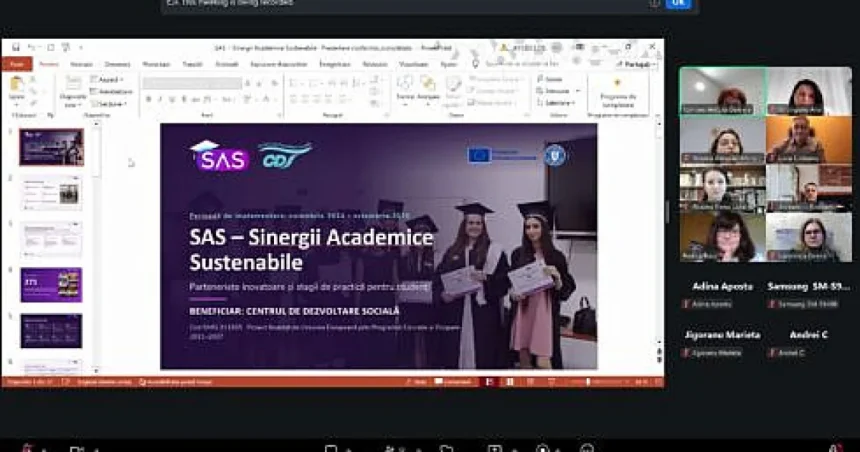Expand the Aspect layout dropdown
Screen dimensions: 860x452
pos(107,80)
